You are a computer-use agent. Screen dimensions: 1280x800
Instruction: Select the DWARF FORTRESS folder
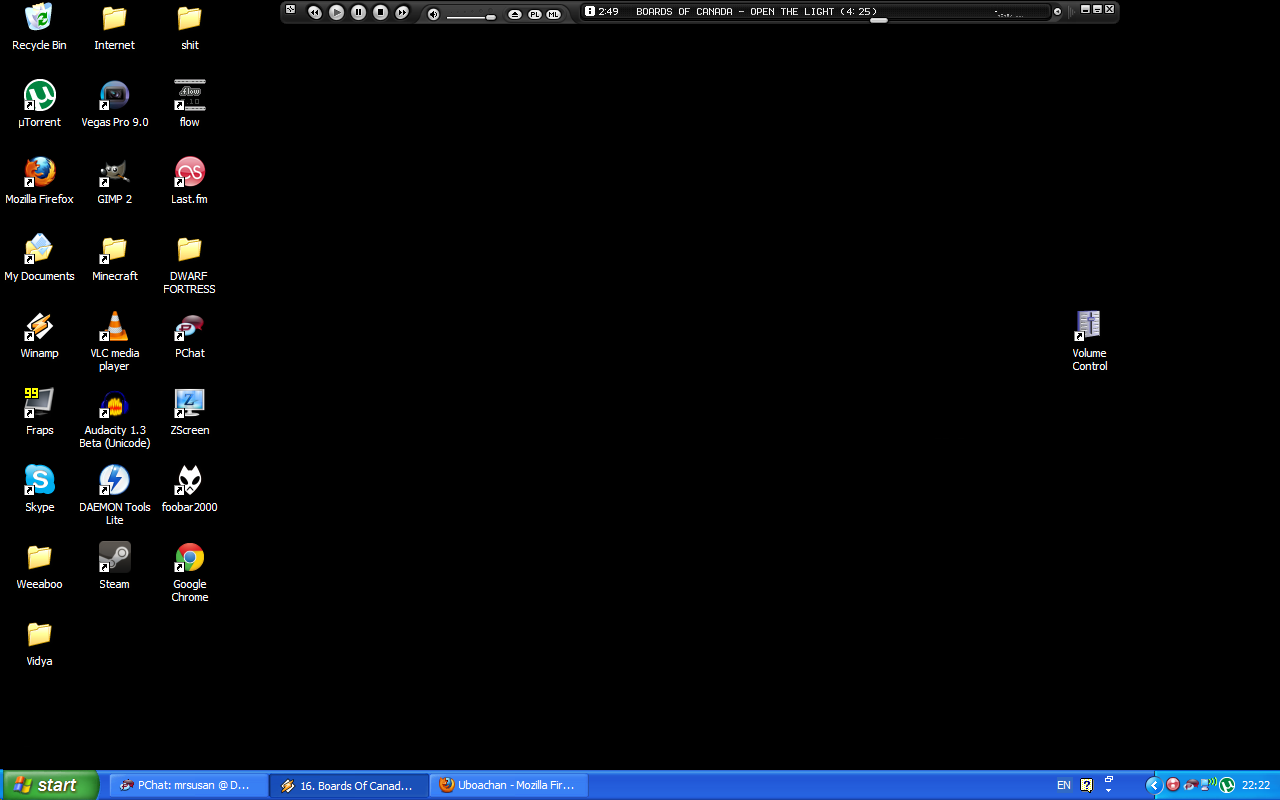point(189,264)
